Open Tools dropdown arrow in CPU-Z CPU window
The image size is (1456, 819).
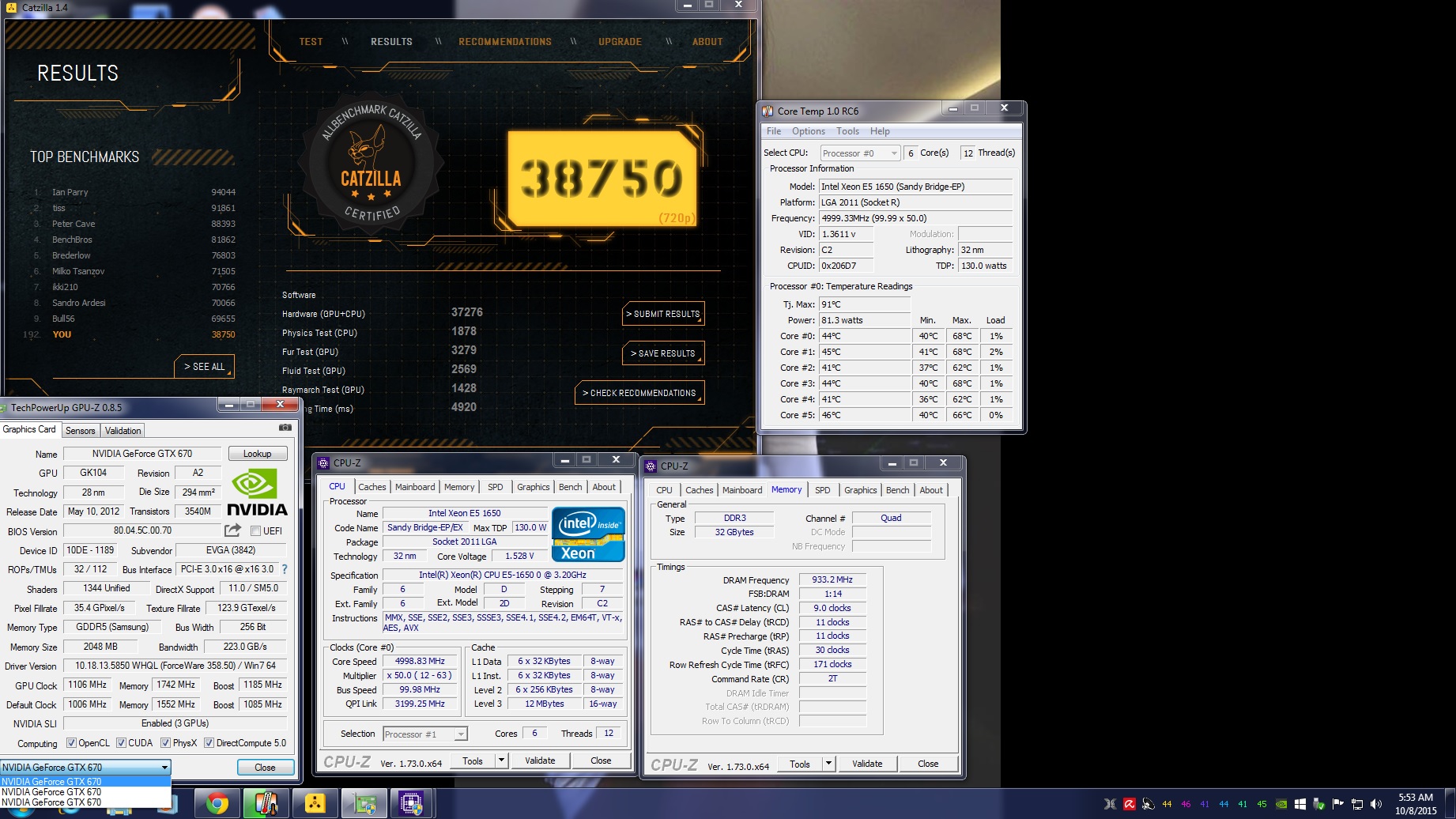[x=500, y=760]
